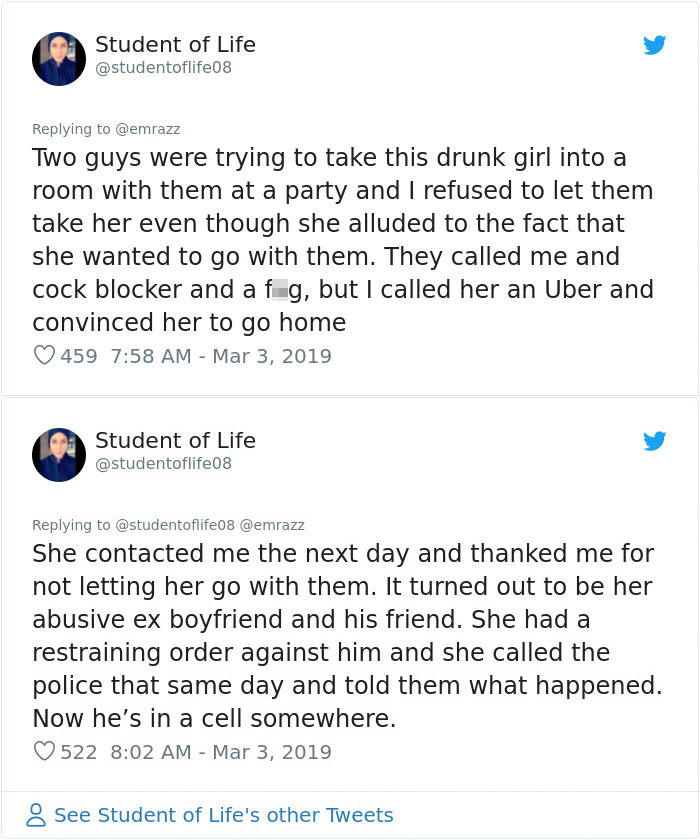700x840 pixels.
Task: Open Student of Life's profile avatar on the top tweet
Action: [58, 59]
